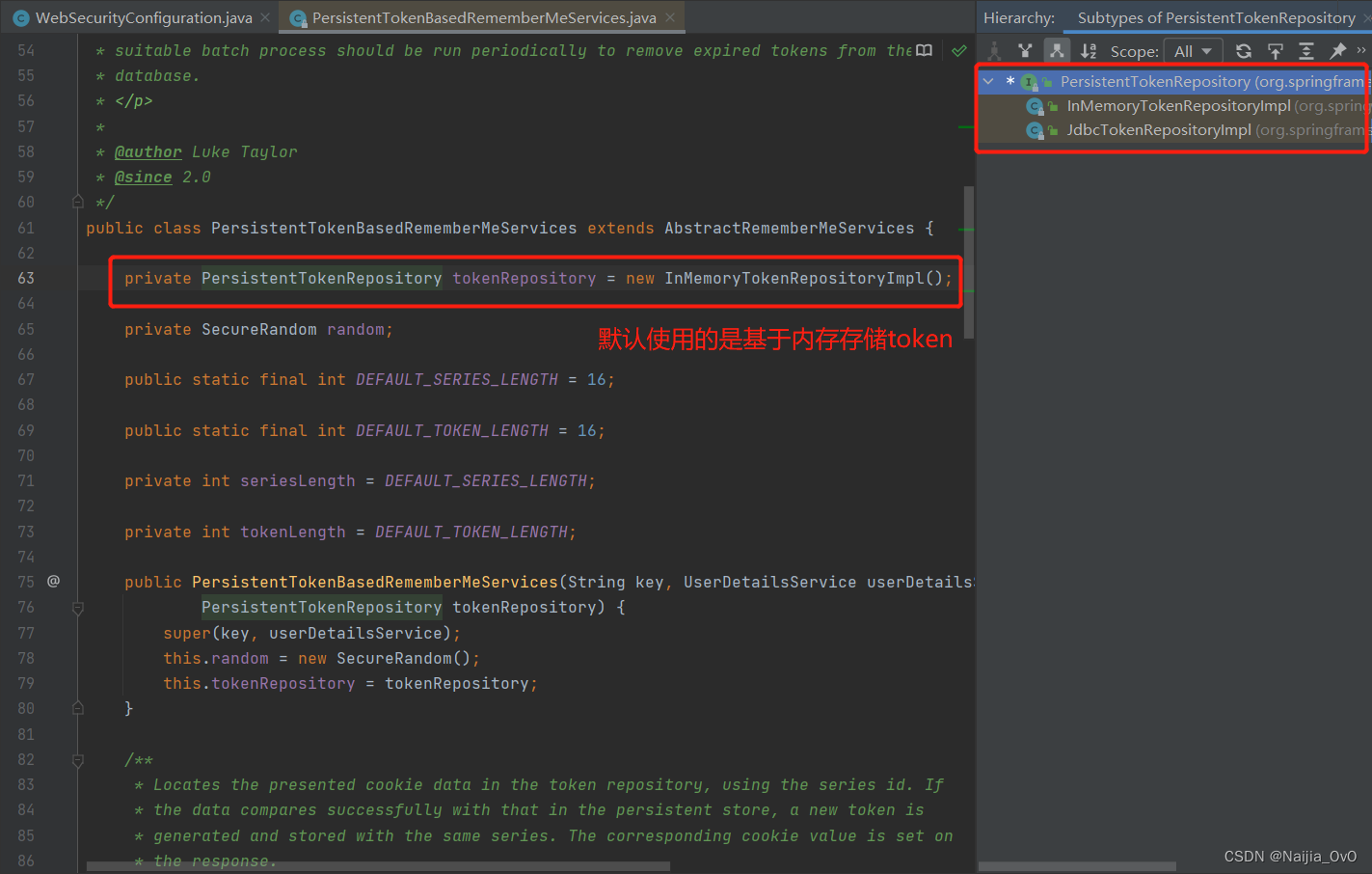Click line number 75 in gutter
Image resolution: width=1372 pixels, height=874 pixels.
(26, 582)
